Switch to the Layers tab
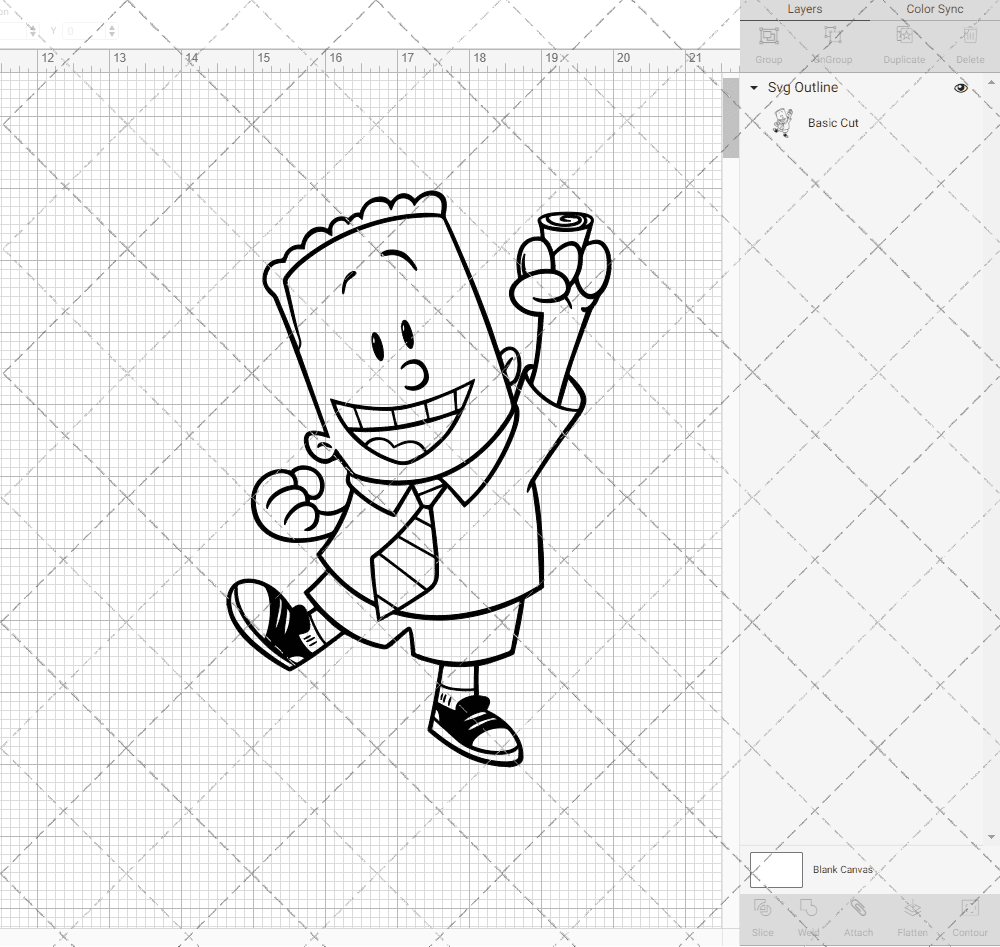The width and height of the screenshot is (1000, 947). (x=804, y=10)
